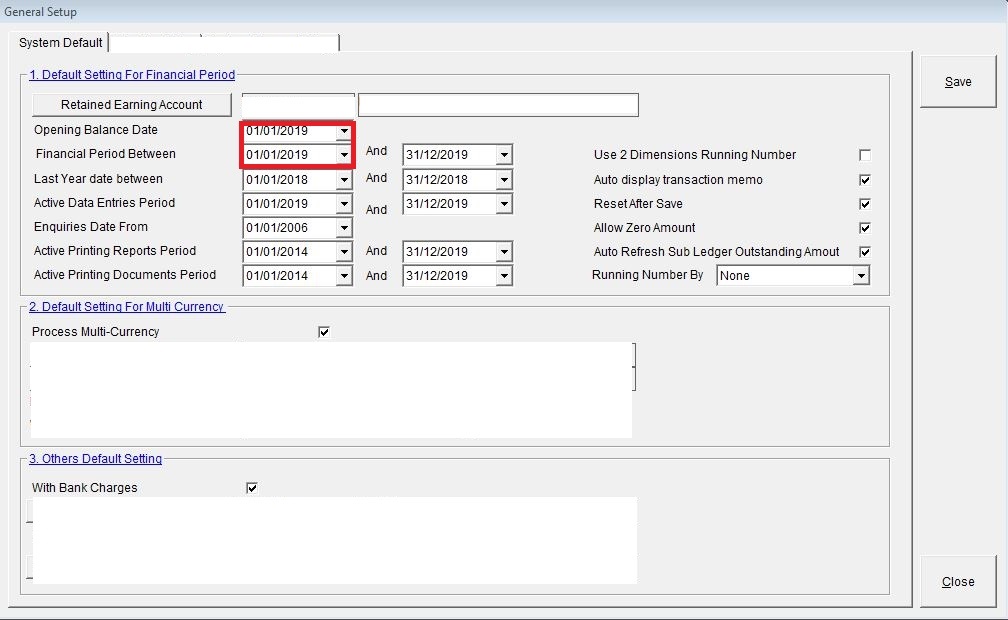
Task: Open the Opening Balance Date picker arrow
Action: (344, 131)
